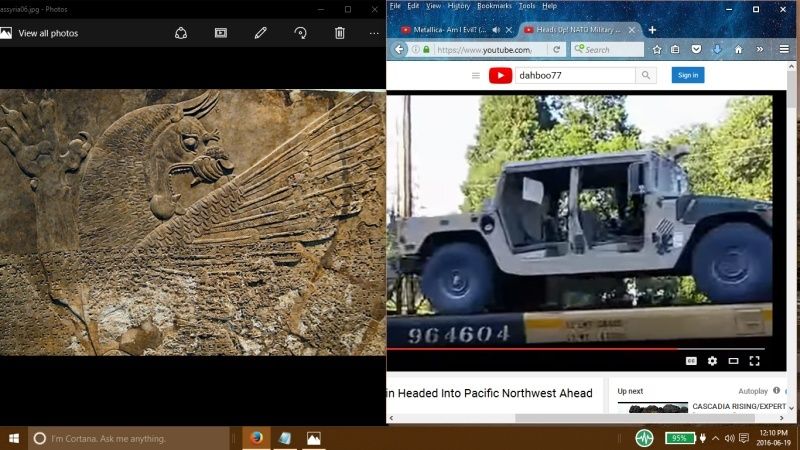Viewport: 800px width, 450px height.
Task: Open the Tools menu in Firefox
Action: [x=527, y=6]
